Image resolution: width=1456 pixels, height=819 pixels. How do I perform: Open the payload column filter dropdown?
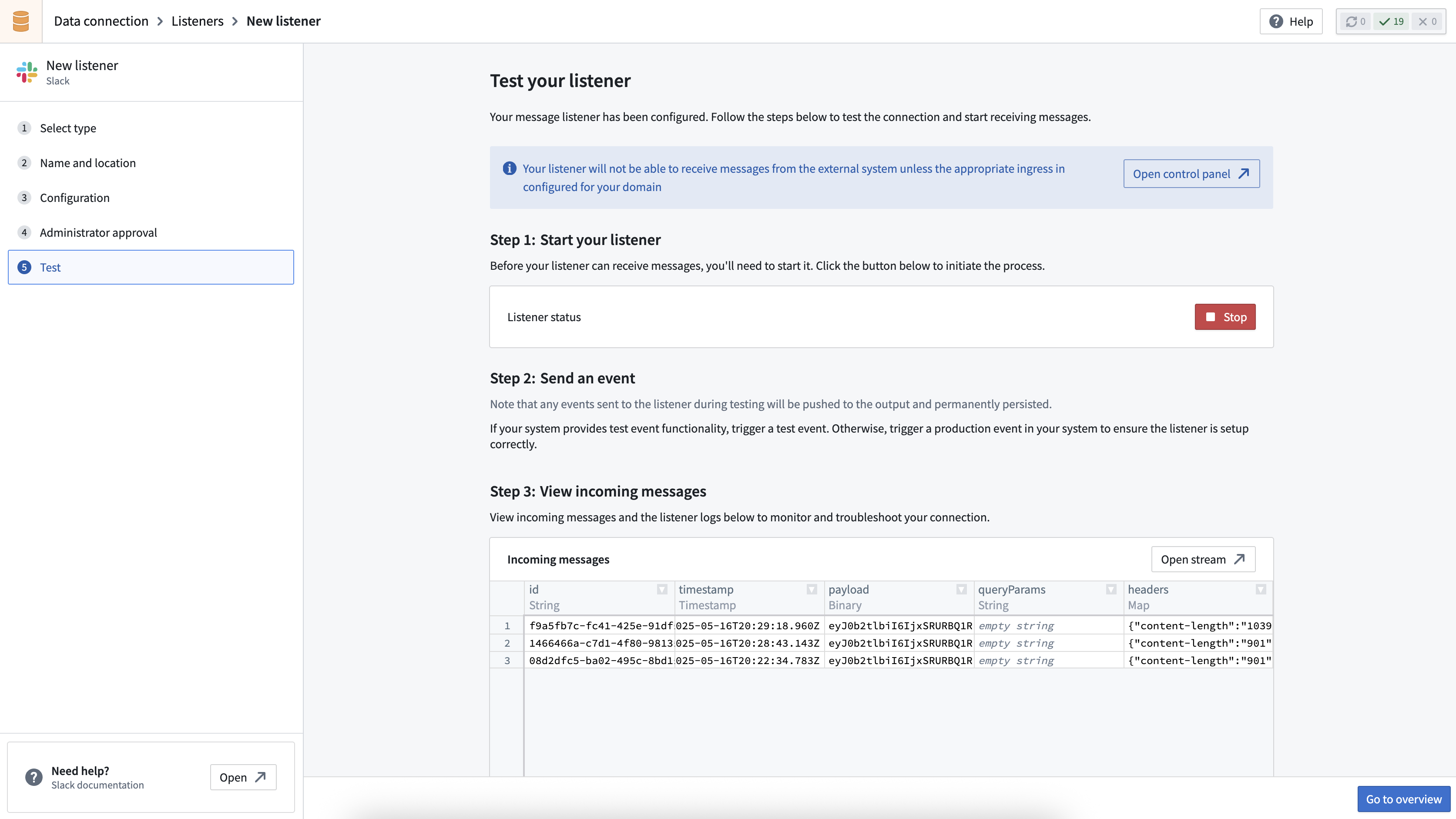point(961,590)
